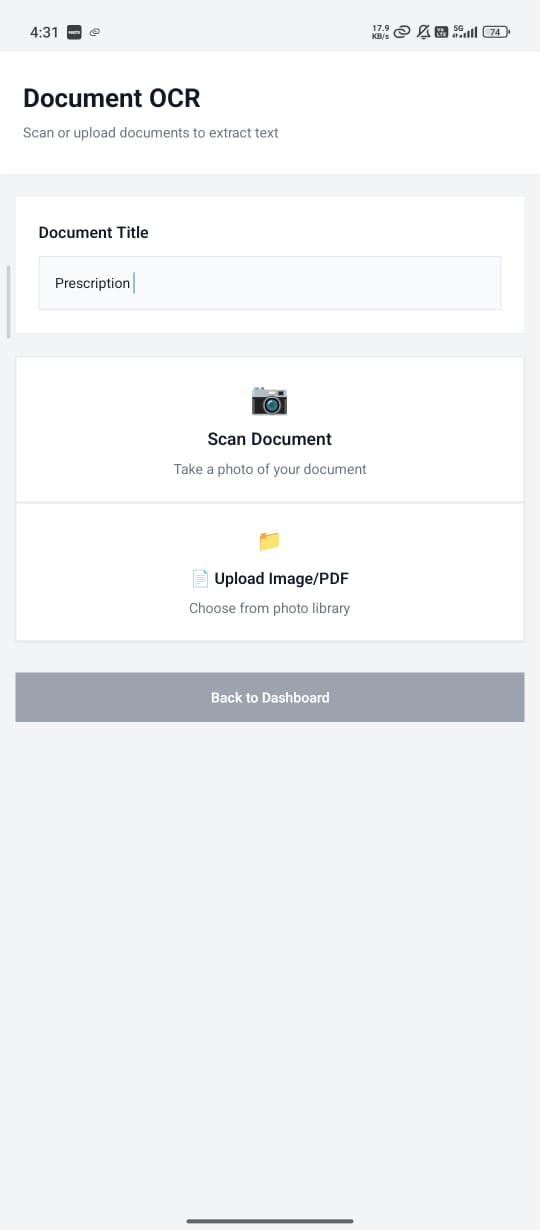Tap the 5G signal strength icon
The height and width of the screenshot is (1230, 540).
465,32
